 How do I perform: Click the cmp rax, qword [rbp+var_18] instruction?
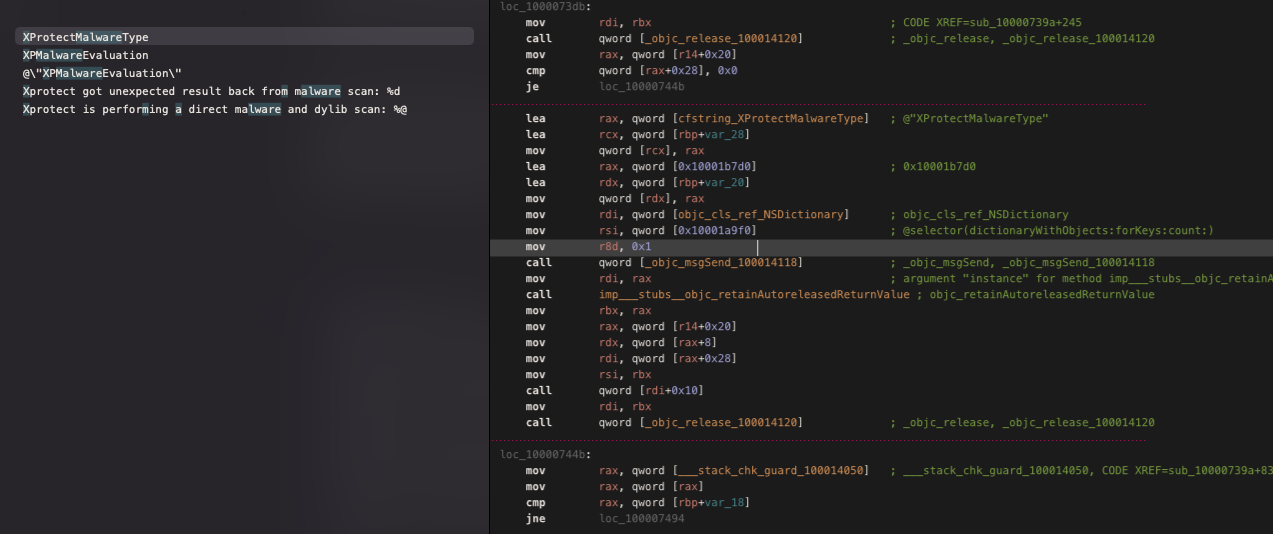[x=638, y=502]
